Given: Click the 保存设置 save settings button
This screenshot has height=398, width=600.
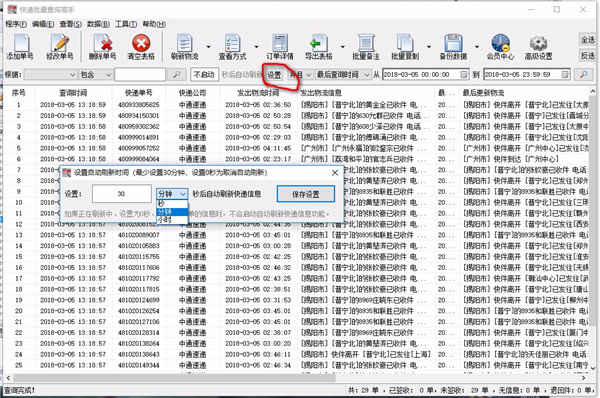Looking at the screenshot, I should (x=306, y=194).
